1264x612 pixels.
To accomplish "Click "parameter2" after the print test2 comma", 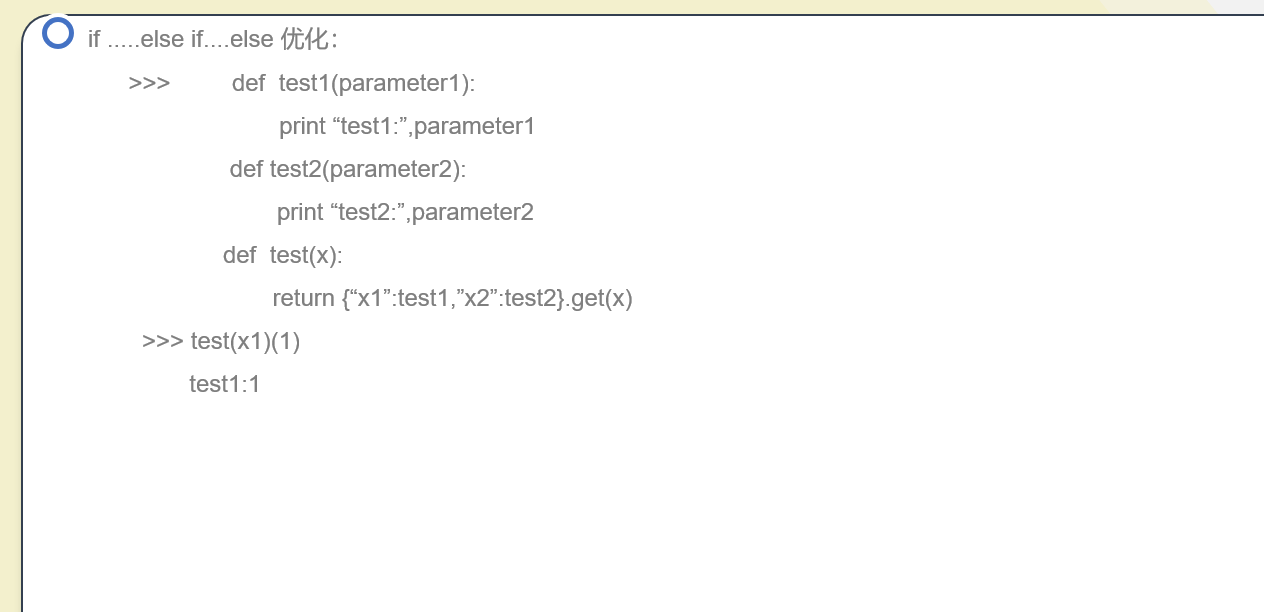I will 472,212.
